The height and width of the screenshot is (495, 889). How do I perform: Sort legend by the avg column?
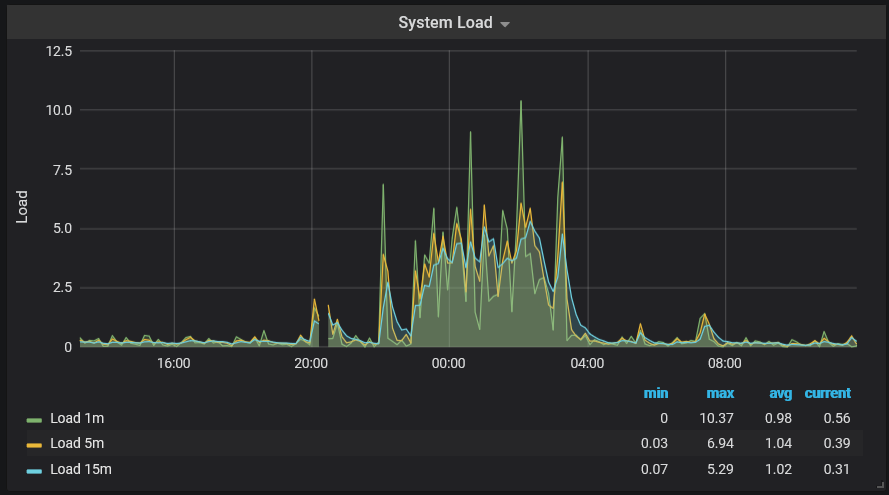point(780,393)
